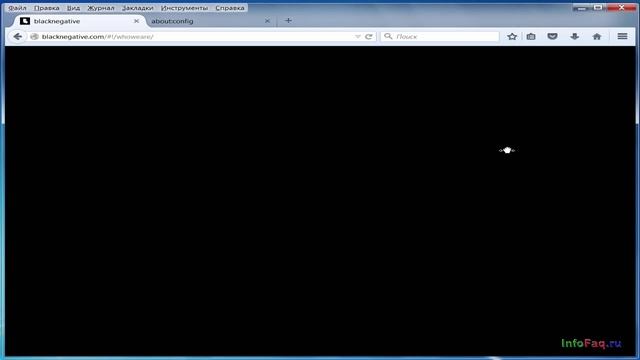
Task: Go back with the back arrow
Action: pyautogui.click(x=18, y=36)
